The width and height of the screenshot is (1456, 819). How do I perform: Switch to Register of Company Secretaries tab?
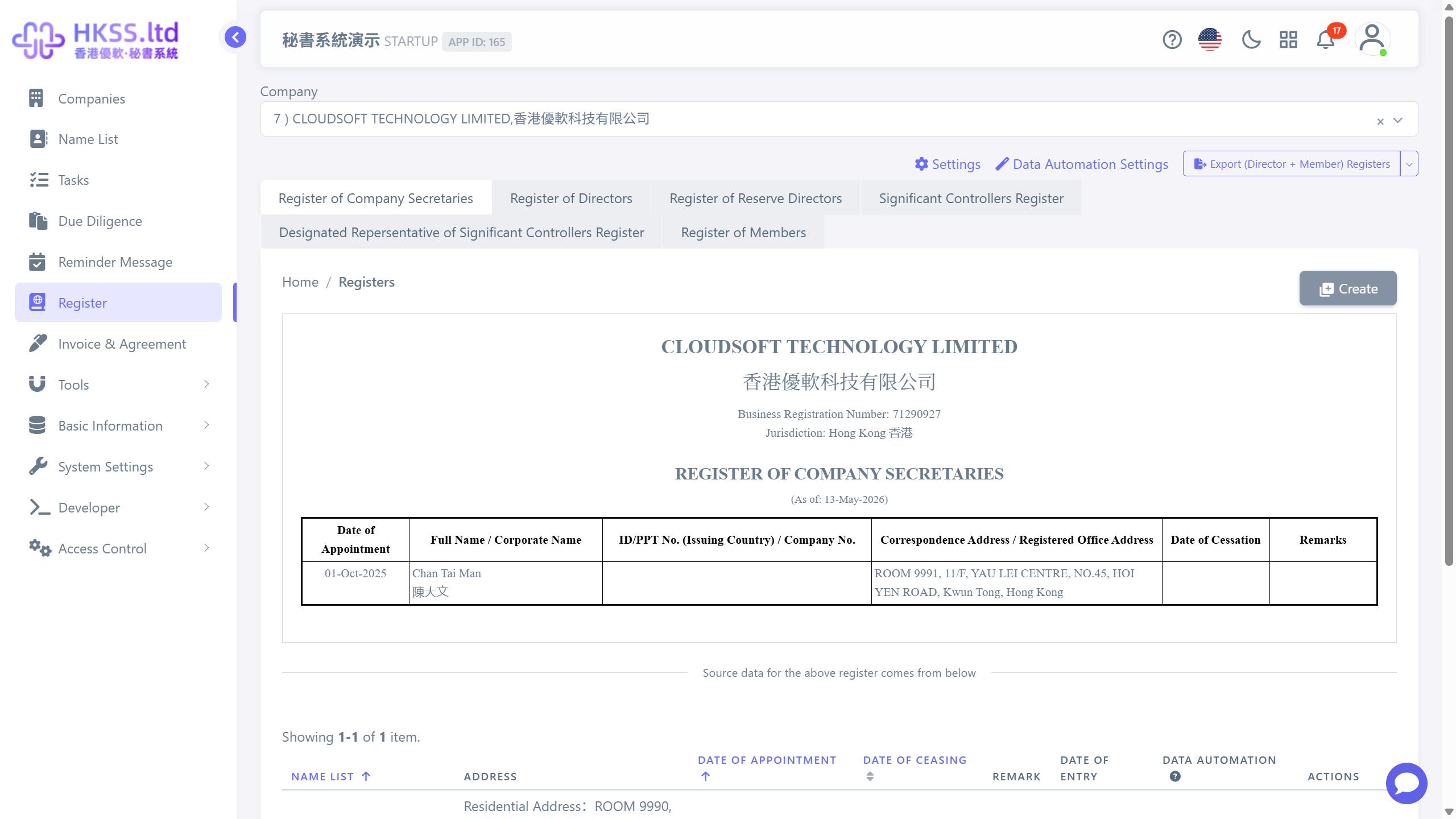click(376, 198)
